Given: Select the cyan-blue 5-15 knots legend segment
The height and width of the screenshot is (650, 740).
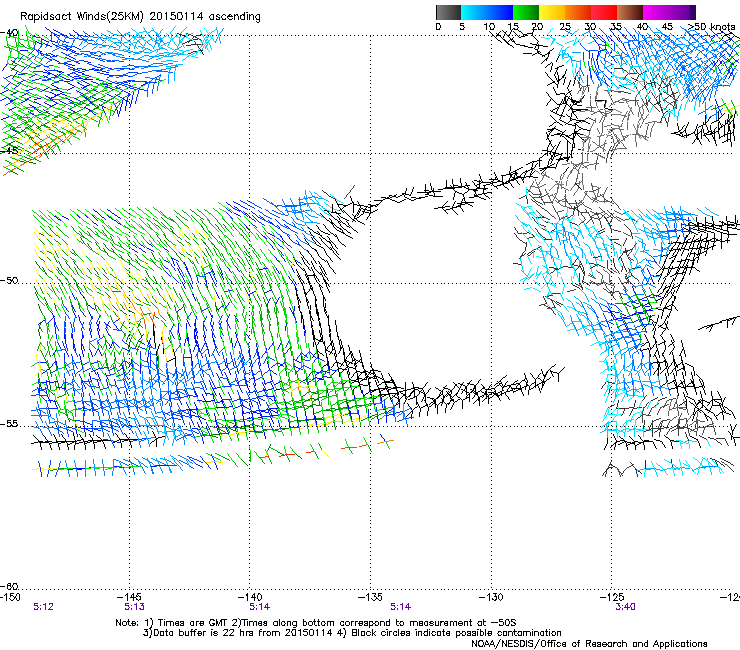Looking at the screenshot, I should tap(487, 12).
